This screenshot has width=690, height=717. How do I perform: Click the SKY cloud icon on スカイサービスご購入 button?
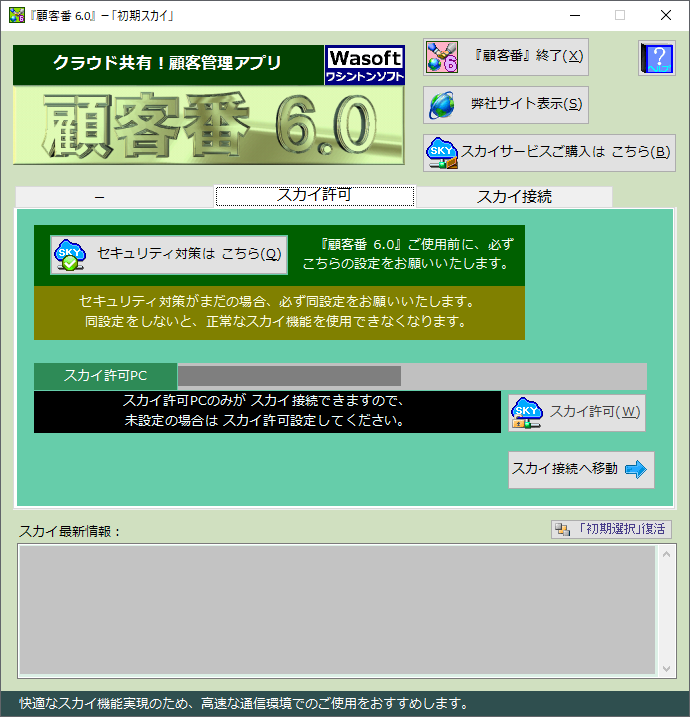pyautogui.click(x=441, y=153)
